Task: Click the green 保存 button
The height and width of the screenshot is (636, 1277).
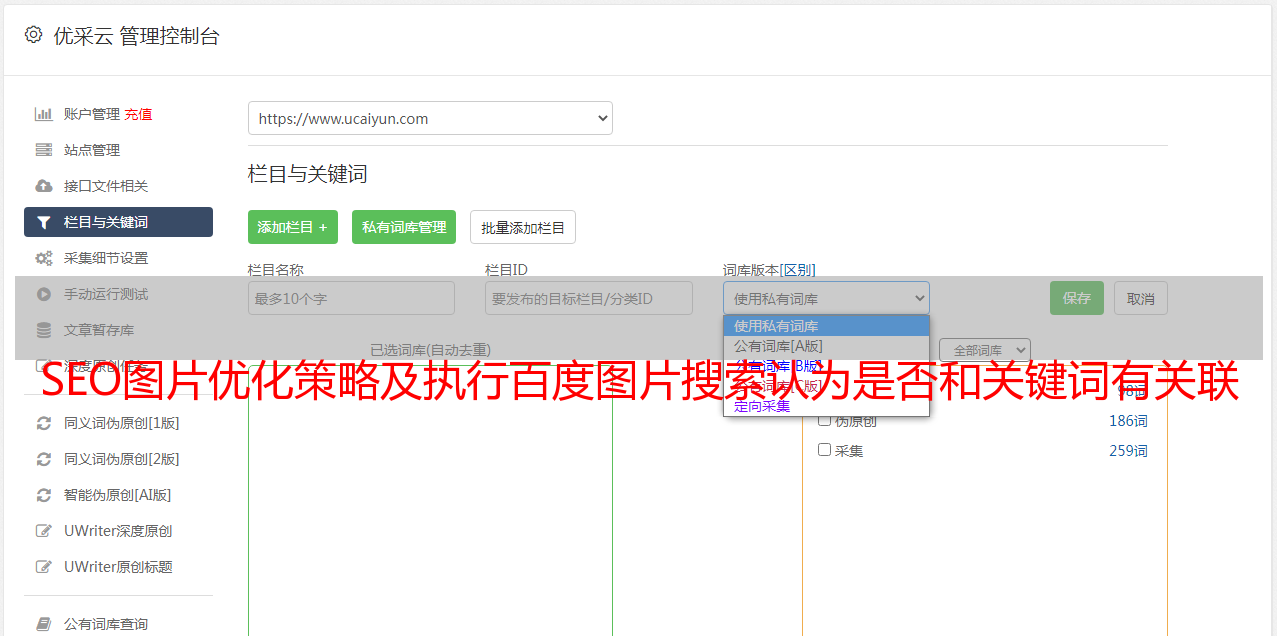Action: click(x=1077, y=298)
